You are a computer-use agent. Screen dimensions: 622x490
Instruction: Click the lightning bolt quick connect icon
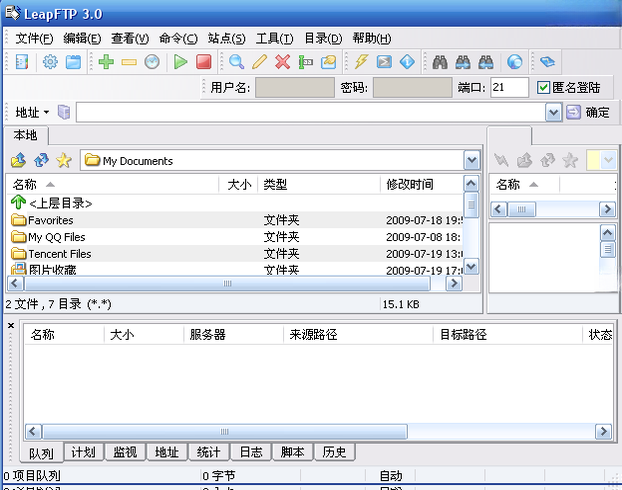point(361,62)
